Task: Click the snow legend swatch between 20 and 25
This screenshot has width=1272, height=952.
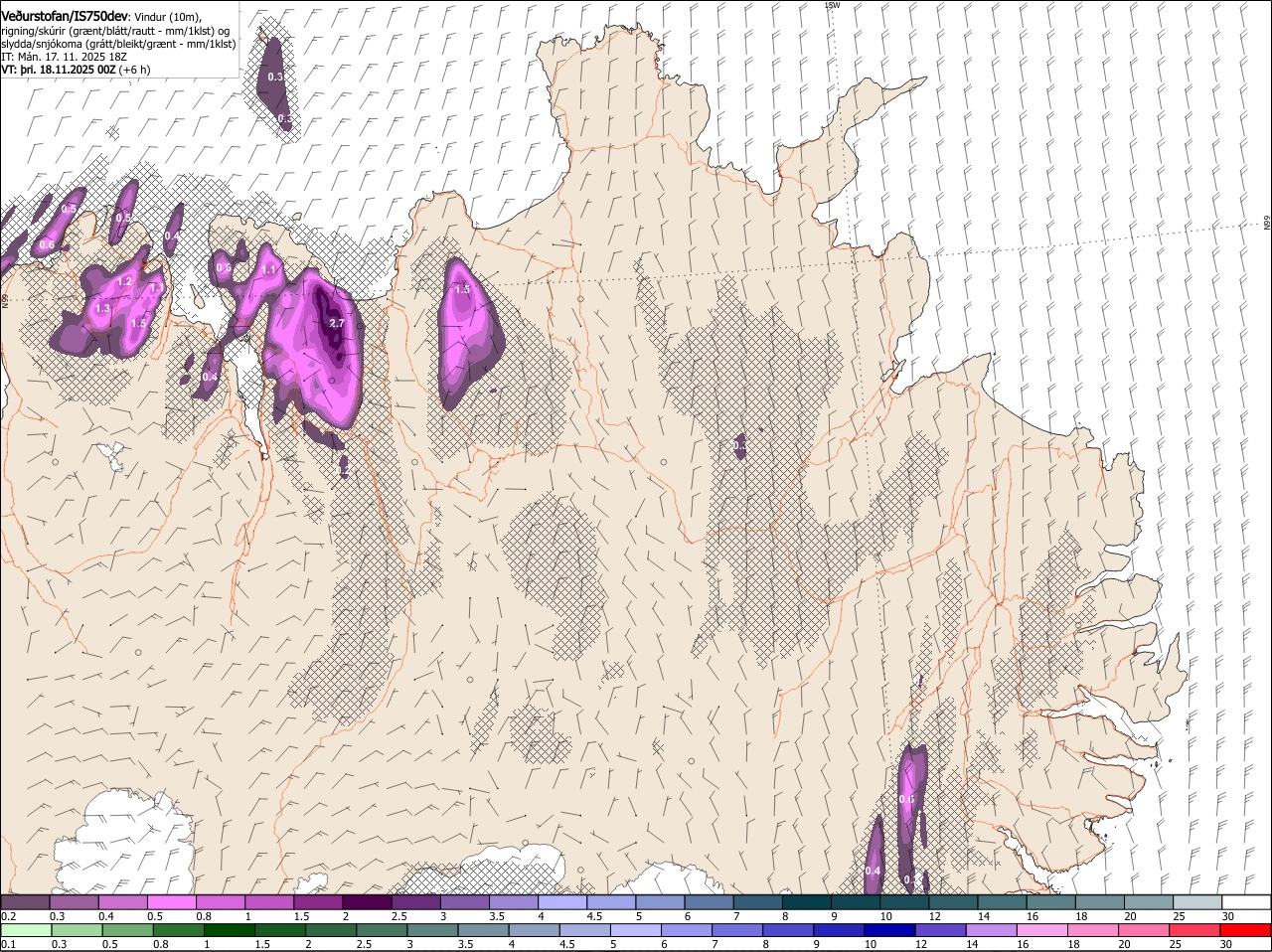Action: point(1149,901)
